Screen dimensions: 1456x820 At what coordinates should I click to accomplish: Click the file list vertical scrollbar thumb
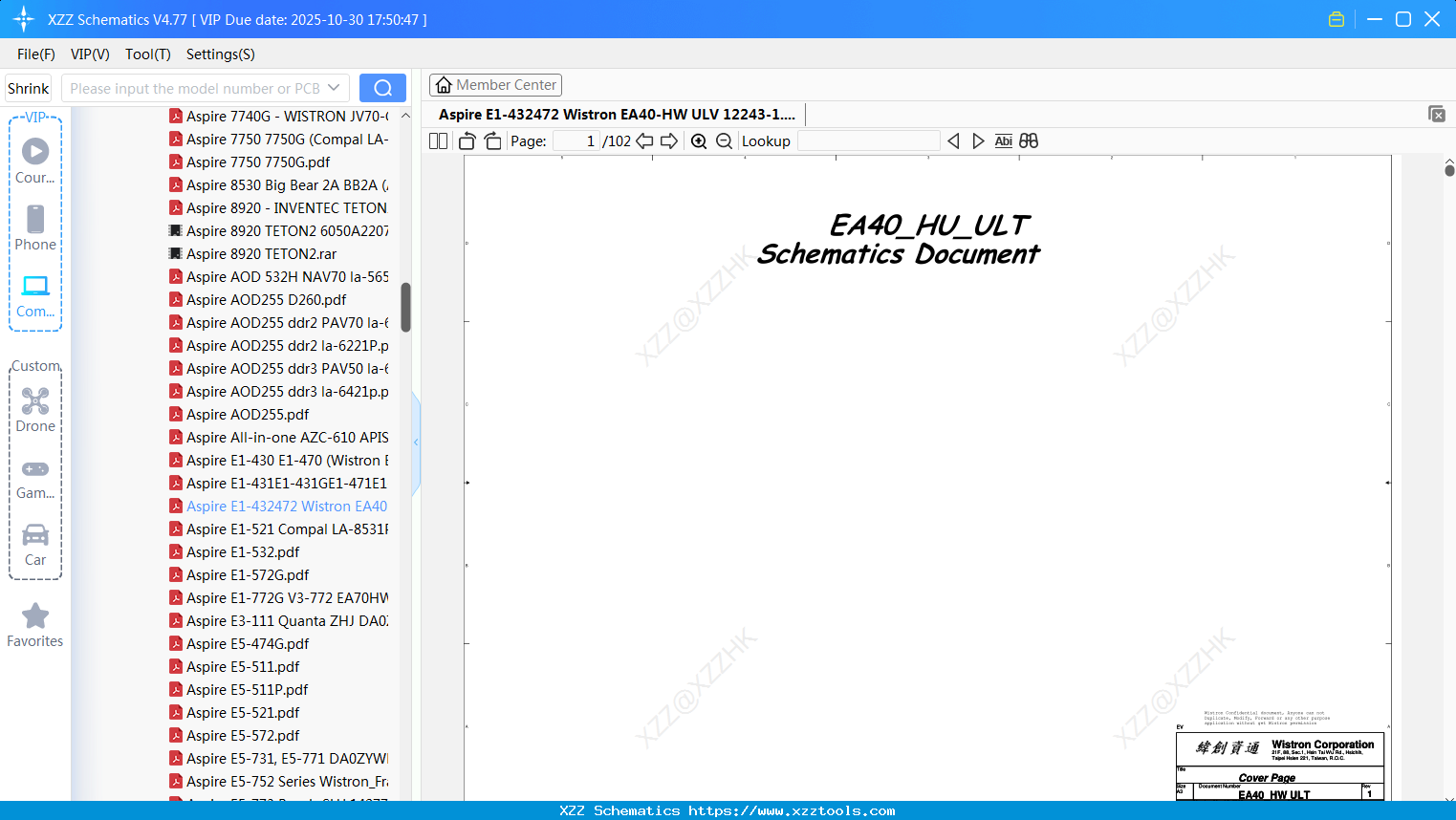point(406,307)
